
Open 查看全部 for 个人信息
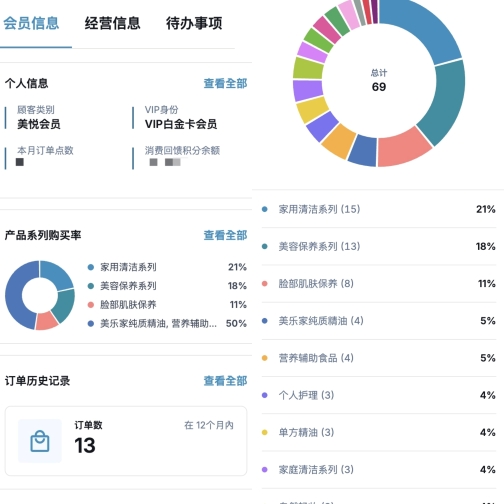click(x=225, y=83)
